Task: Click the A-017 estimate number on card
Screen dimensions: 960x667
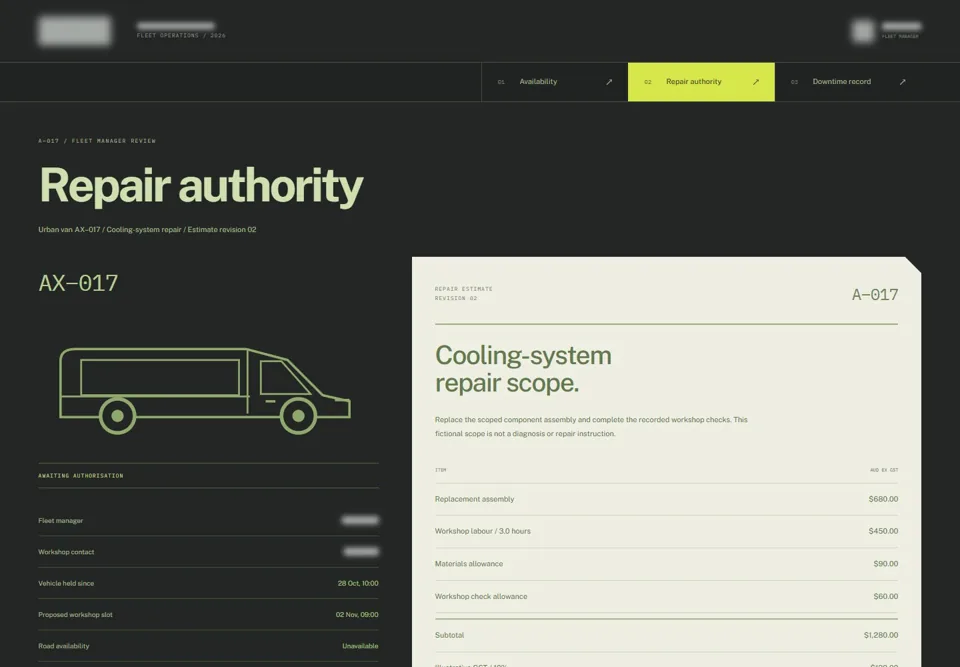Action: coord(875,295)
